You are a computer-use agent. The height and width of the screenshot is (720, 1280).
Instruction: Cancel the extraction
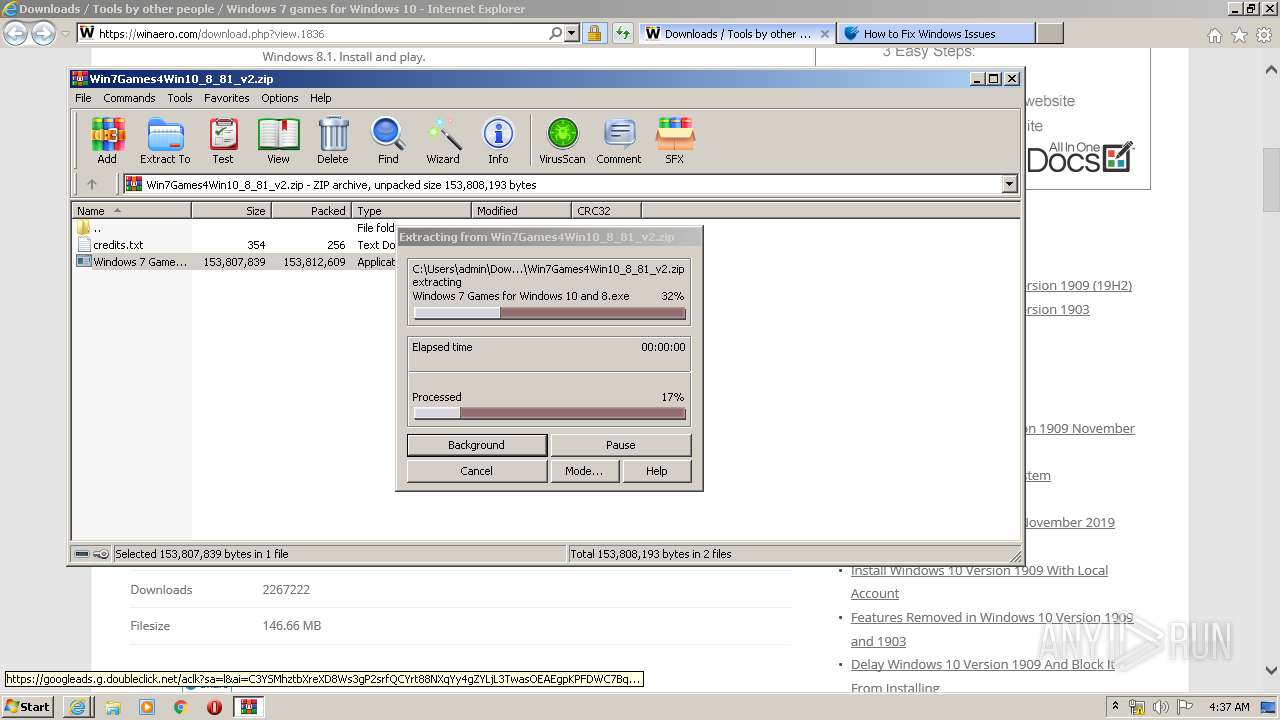[x=477, y=471]
